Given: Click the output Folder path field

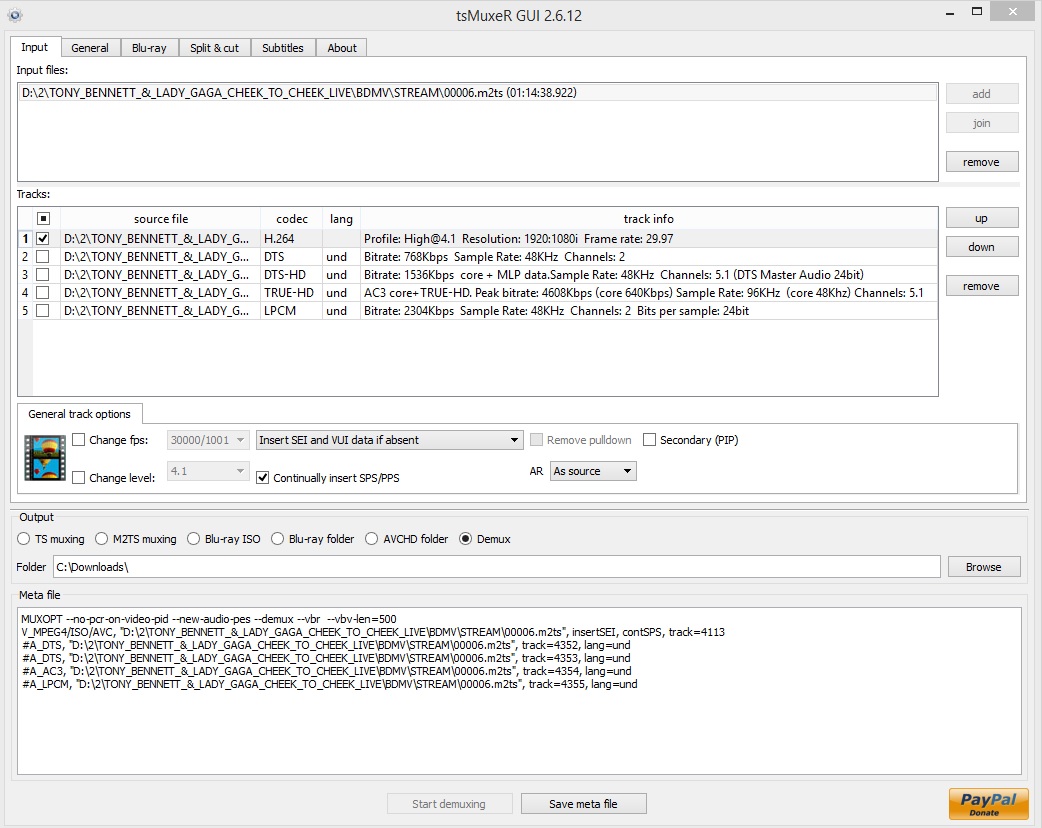Looking at the screenshot, I should point(496,567).
